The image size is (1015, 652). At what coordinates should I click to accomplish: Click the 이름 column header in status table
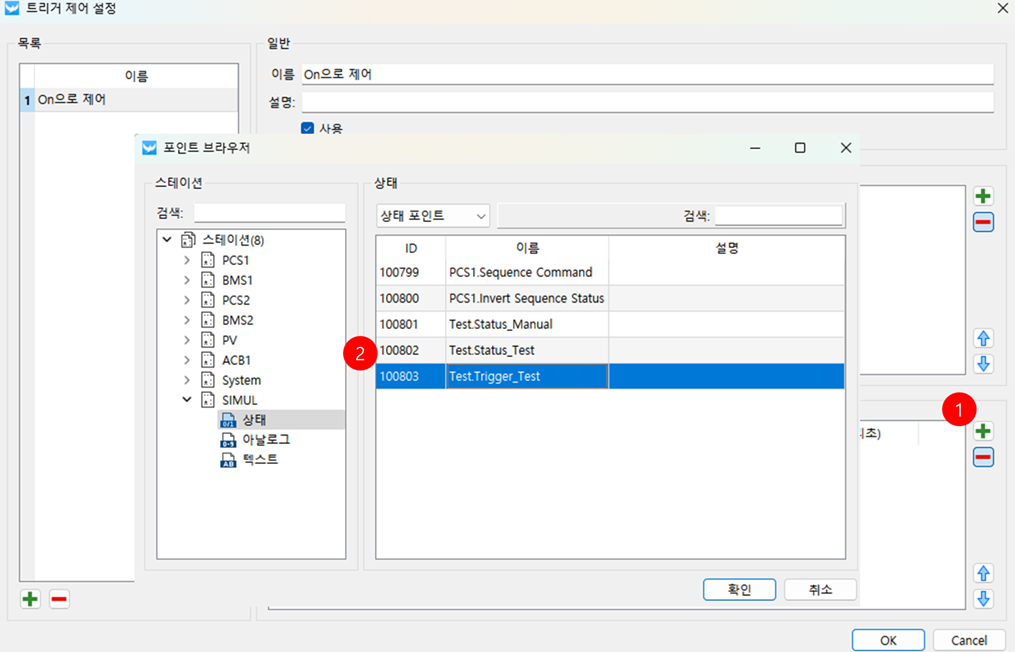(527, 248)
